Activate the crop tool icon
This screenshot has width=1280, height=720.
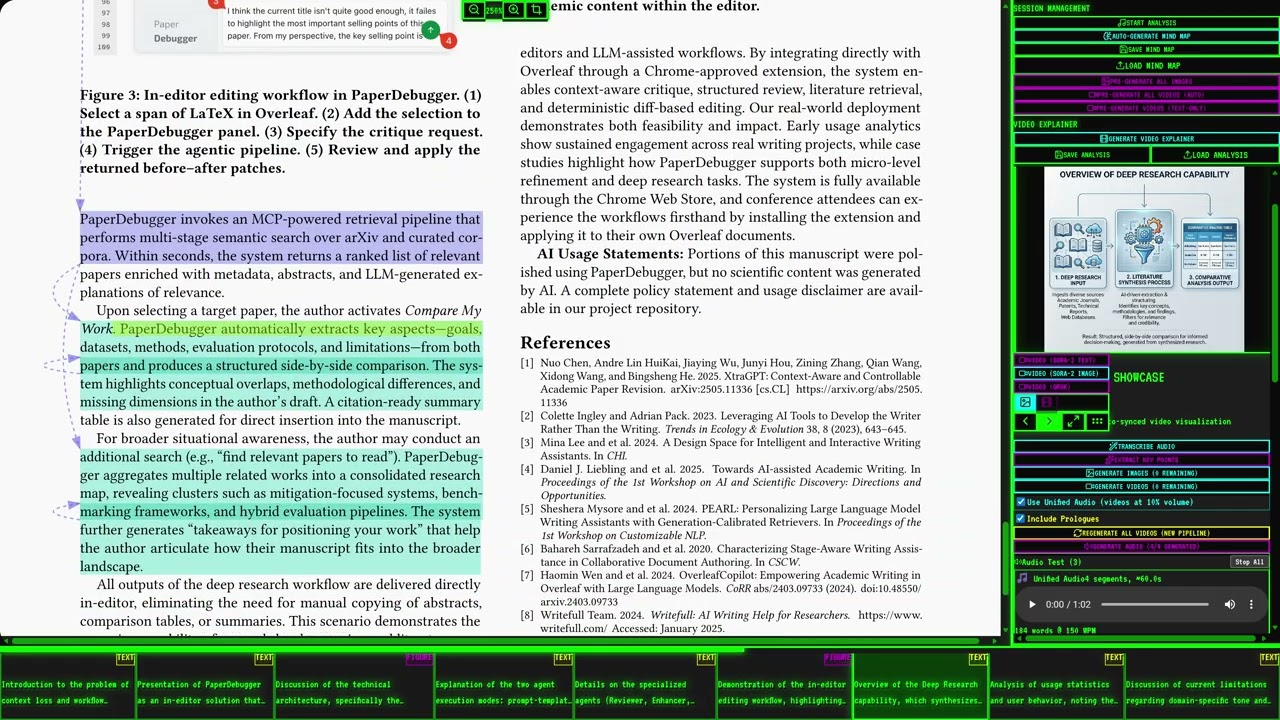pyautogui.click(x=536, y=10)
